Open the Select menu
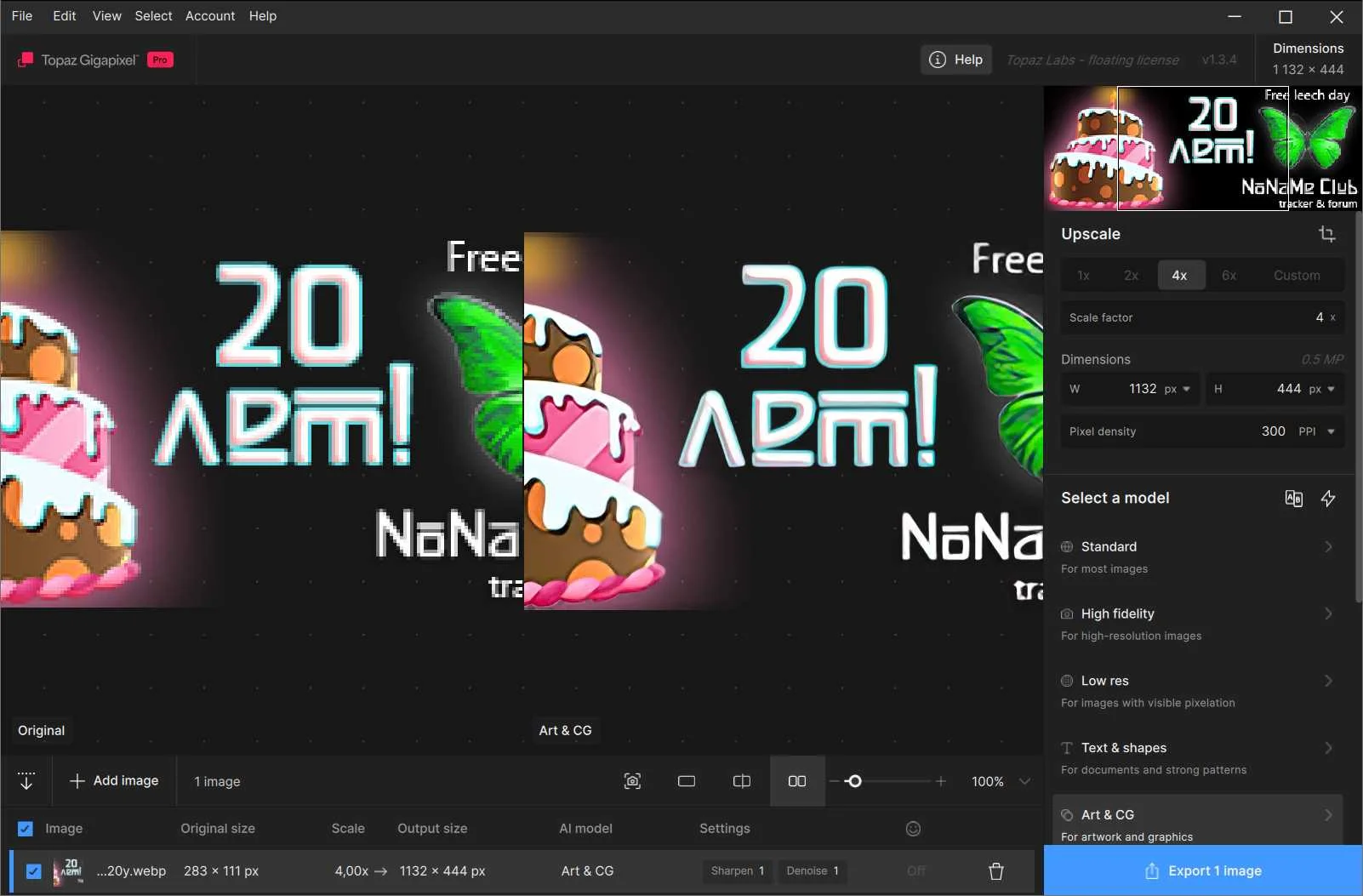The width and height of the screenshot is (1363, 896). coord(153,16)
